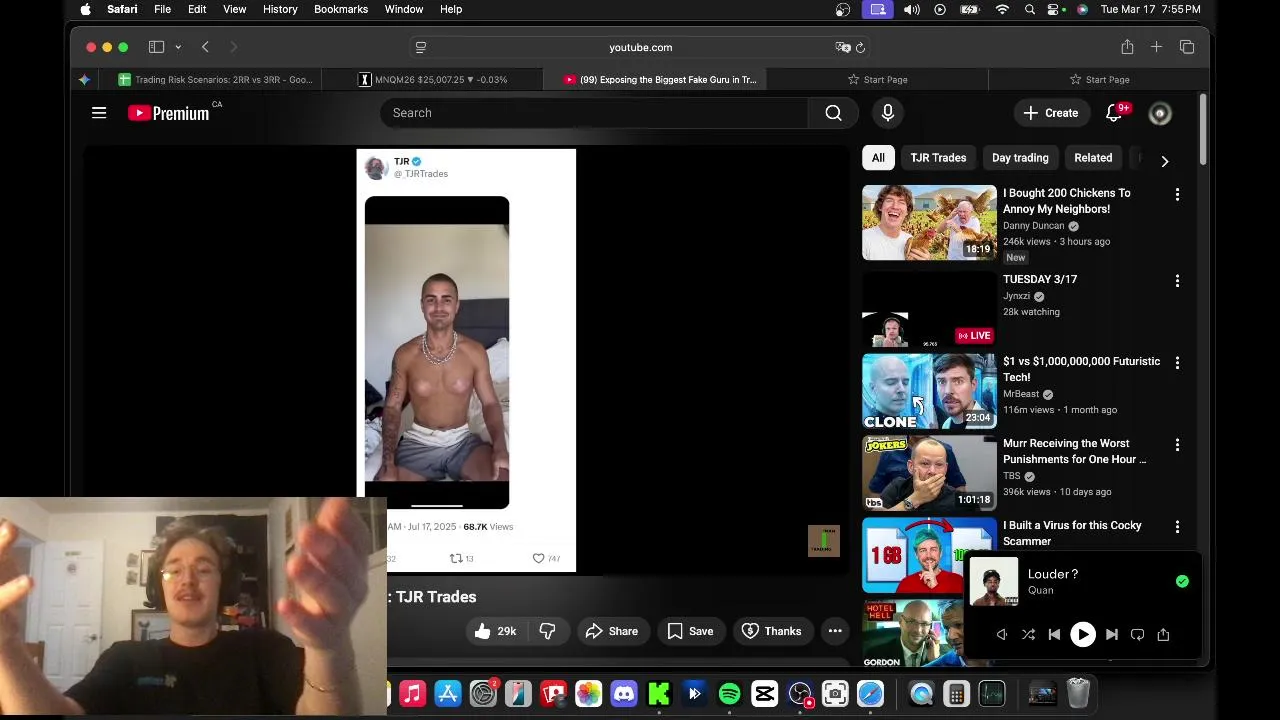The width and height of the screenshot is (1280, 720).
Task: Go to YouTube Premium home via logo
Action: coord(169,113)
